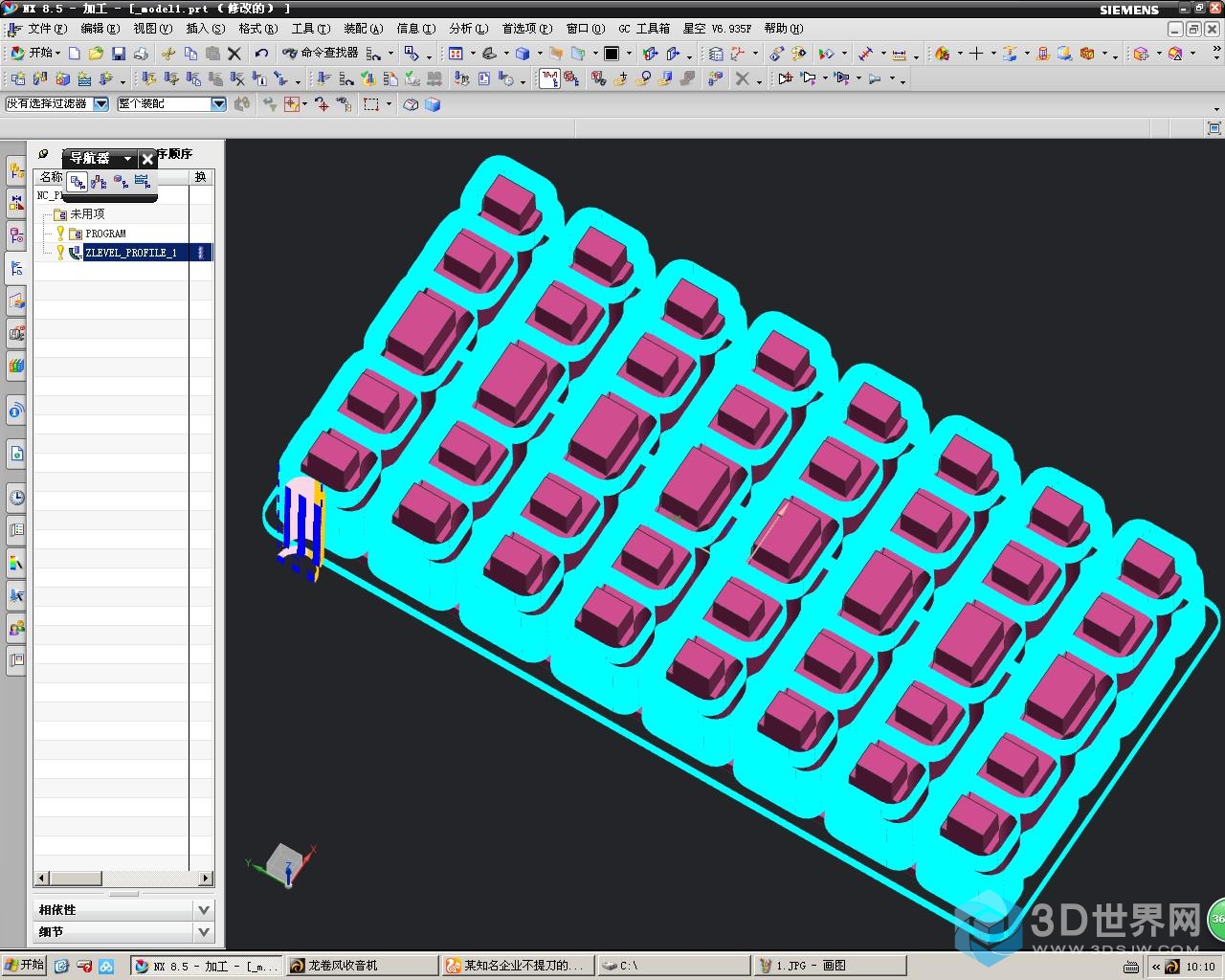The height and width of the screenshot is (980, 1225).
Task: Open the 导航器 toolbar dropdown arrow
Action: (127, 159)
